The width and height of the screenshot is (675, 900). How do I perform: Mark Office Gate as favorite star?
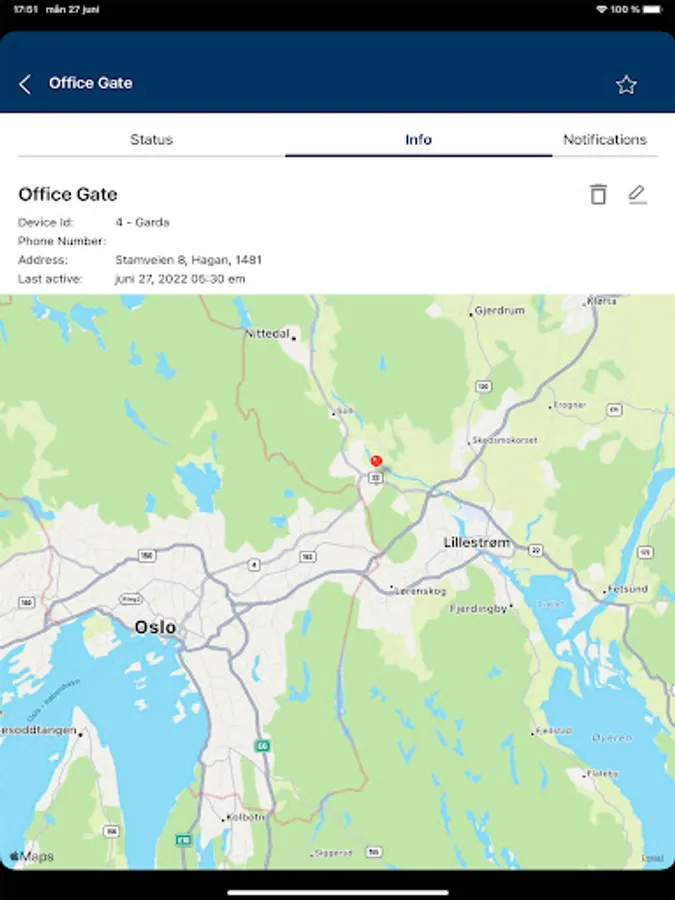click(x=626, y=84)
